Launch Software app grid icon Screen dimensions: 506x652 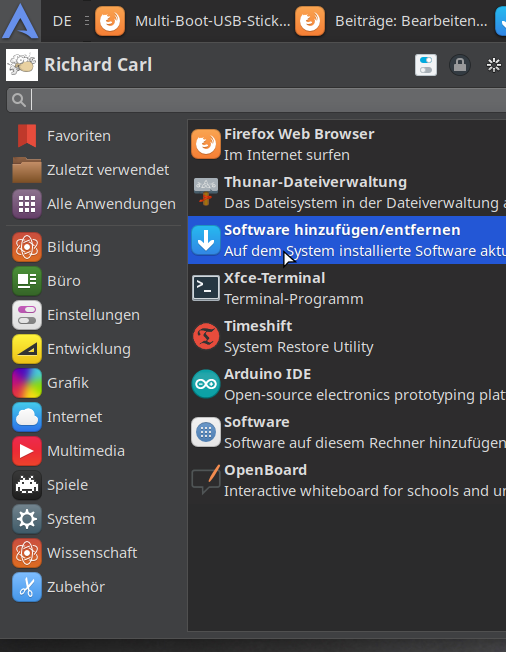[206, 432]
